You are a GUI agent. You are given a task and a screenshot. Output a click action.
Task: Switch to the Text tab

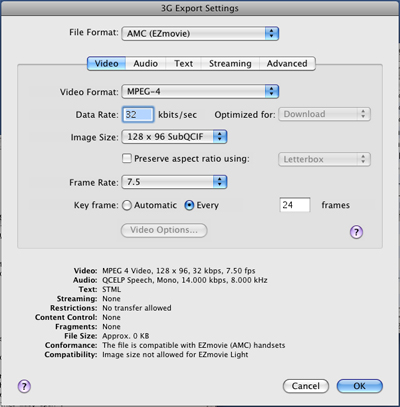click(183, 63)
